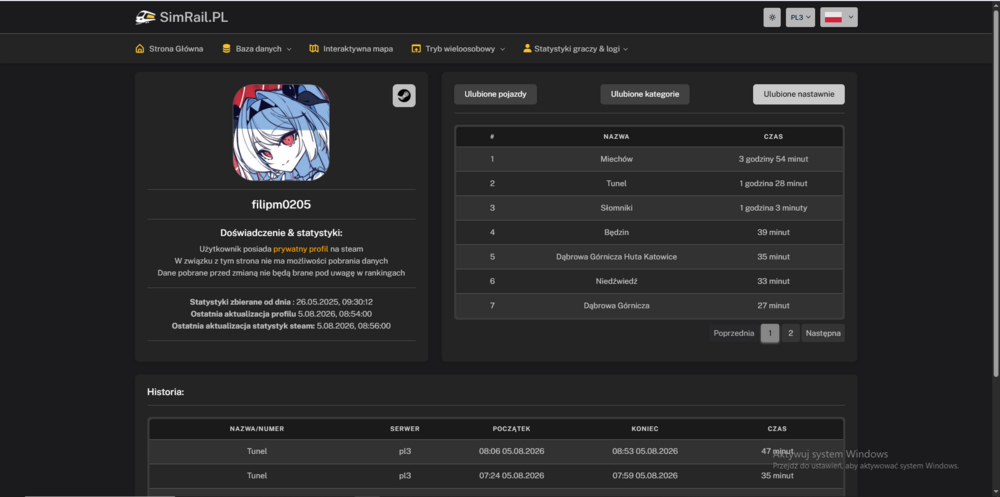Viewport: 1000px width, 497px height.
Task: Click the Miechów row name
Action: (617, 159)
